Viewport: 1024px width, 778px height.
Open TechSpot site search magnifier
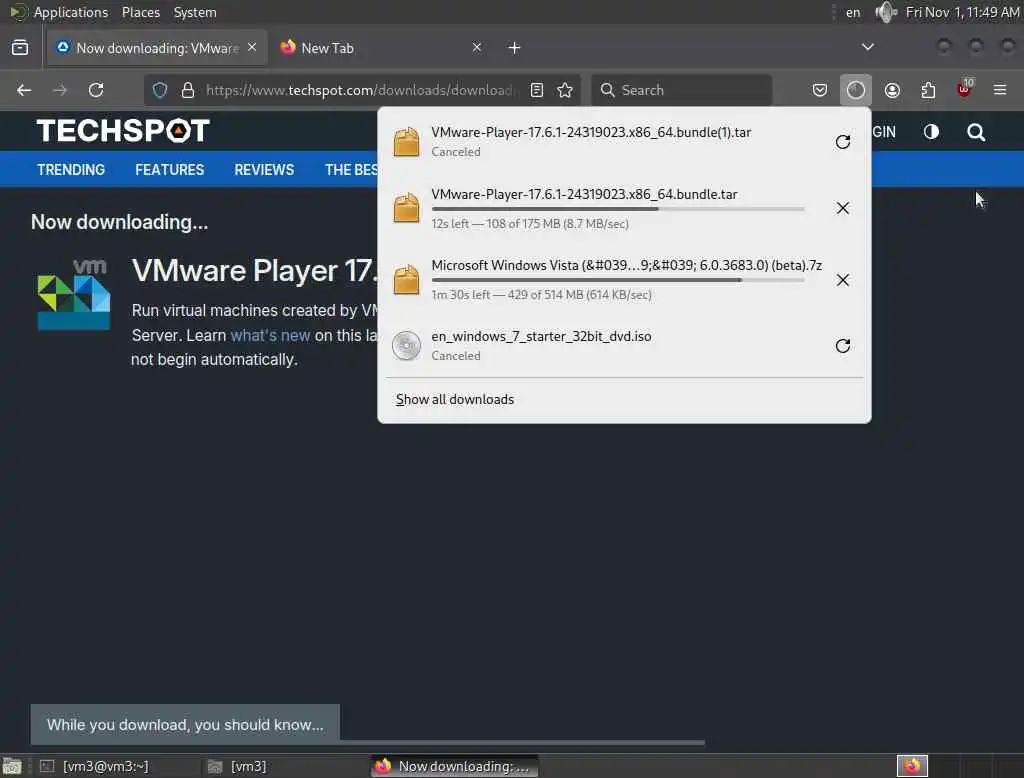coord(976,133)
